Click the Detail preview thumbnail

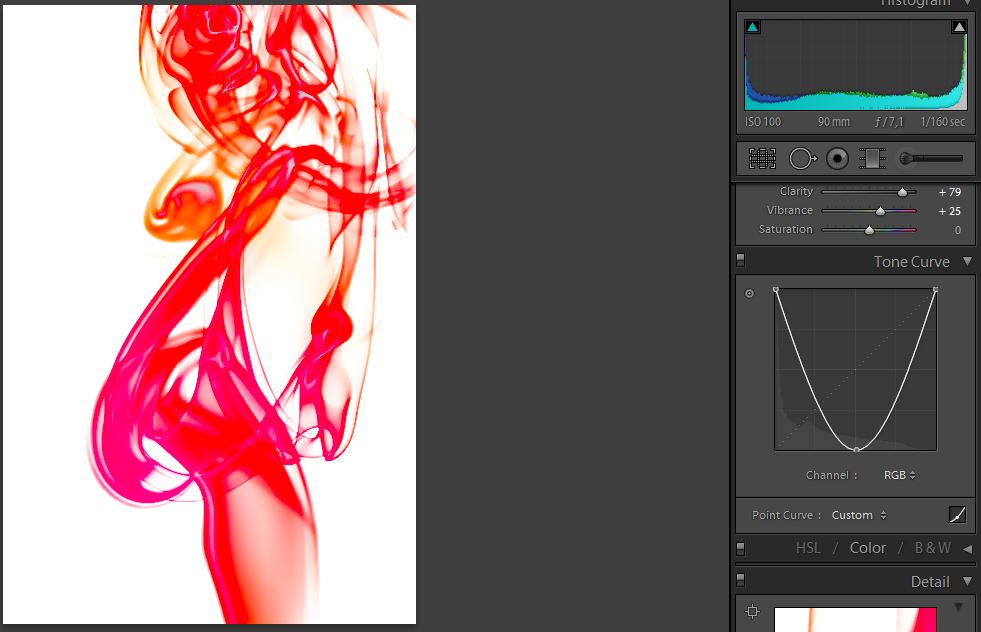point(855,619)
